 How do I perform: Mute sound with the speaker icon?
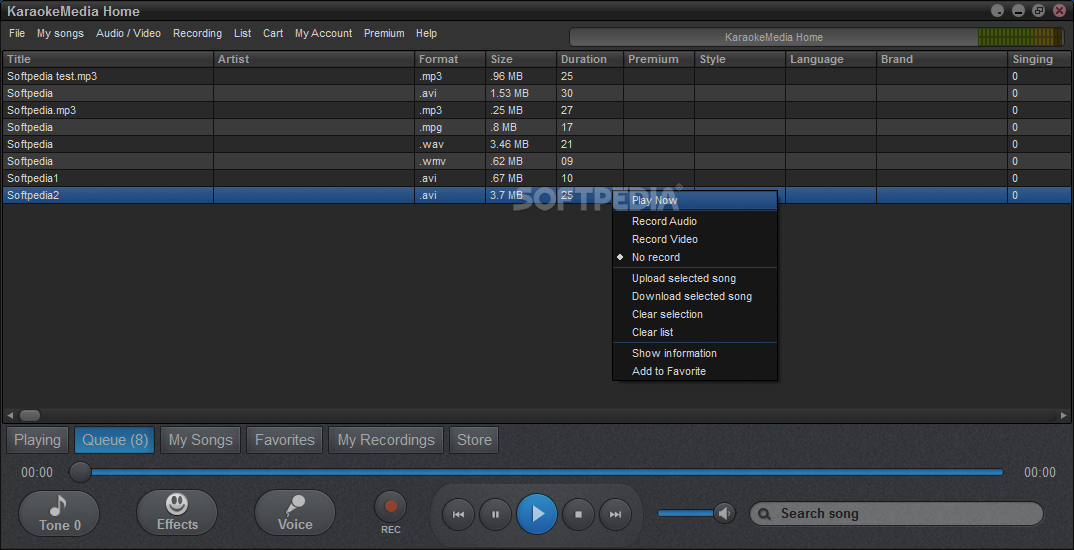[724, 512]
